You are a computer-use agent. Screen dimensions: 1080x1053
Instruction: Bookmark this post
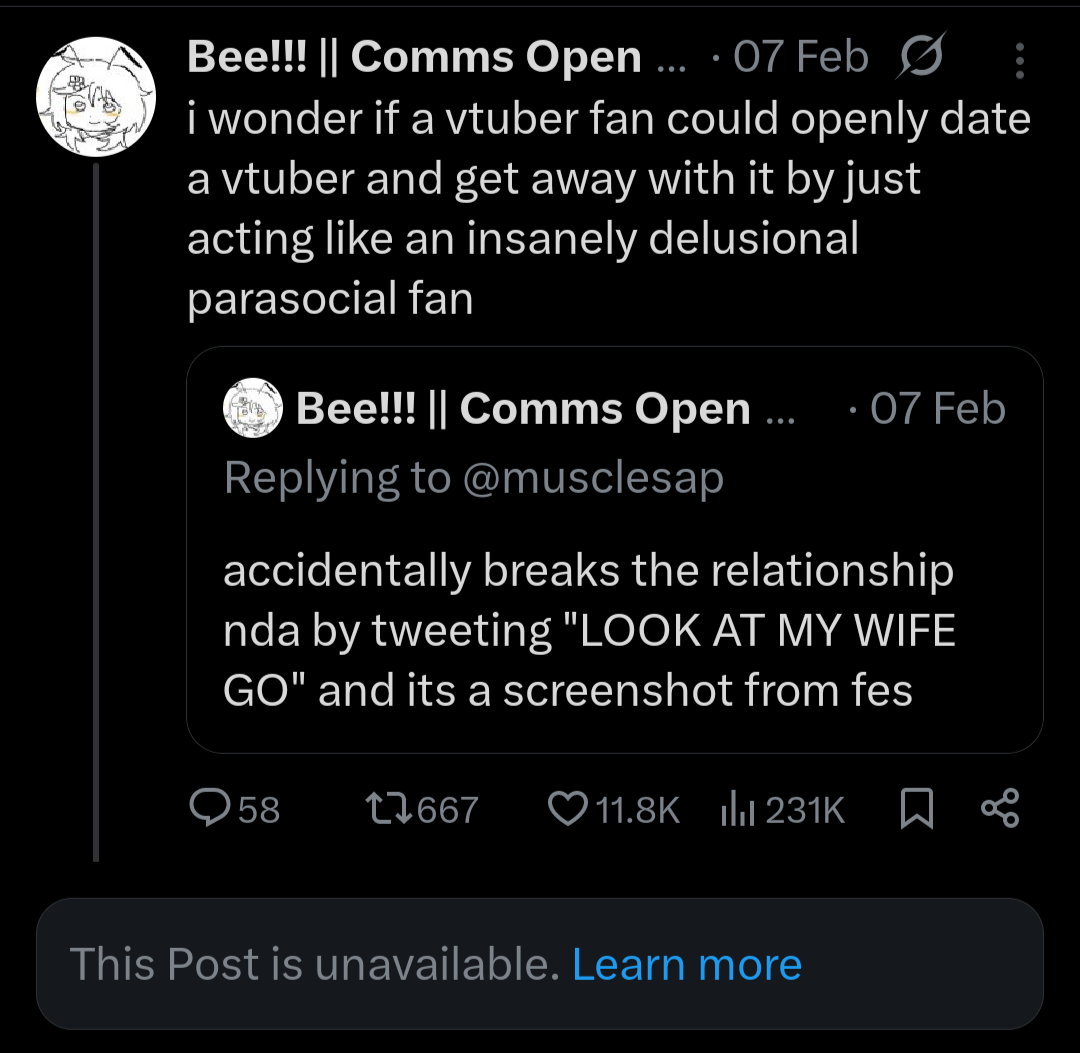[x=916, y=808]
